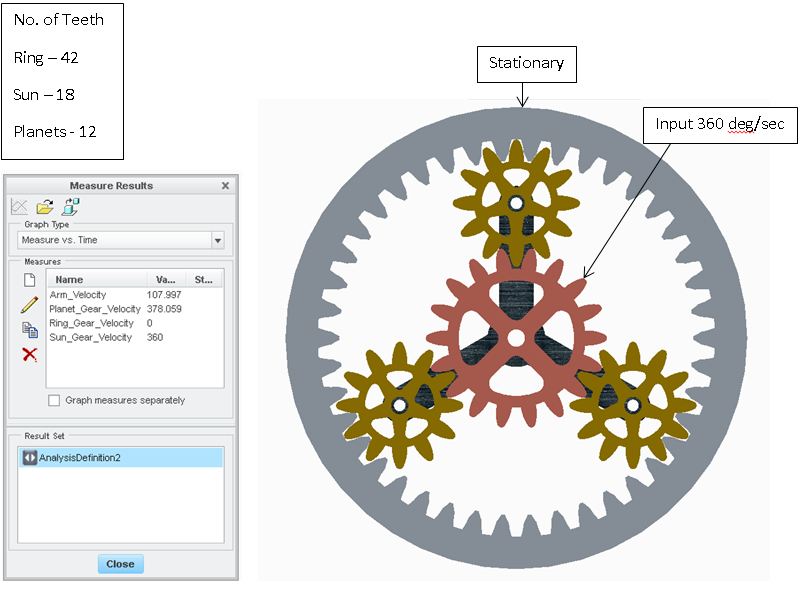Delete measure using red X icon
The image size is (802, 591).
coord(30,354)
